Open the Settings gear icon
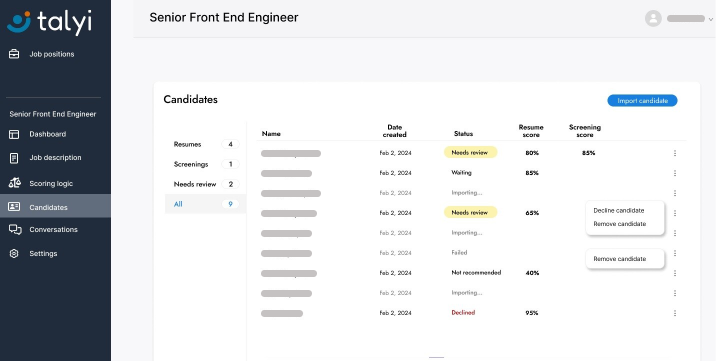The width and height of the screenshot is (716, 361). coord(14,253)
